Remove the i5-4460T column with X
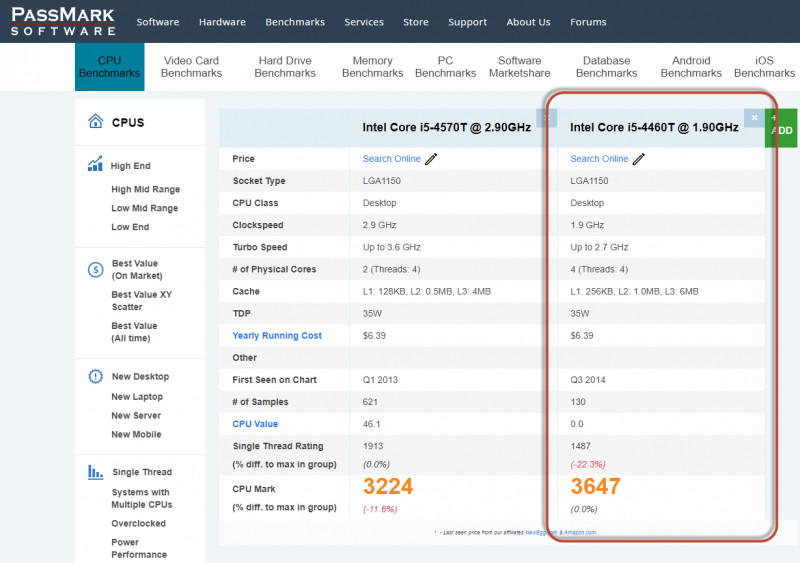 [754, 118]
